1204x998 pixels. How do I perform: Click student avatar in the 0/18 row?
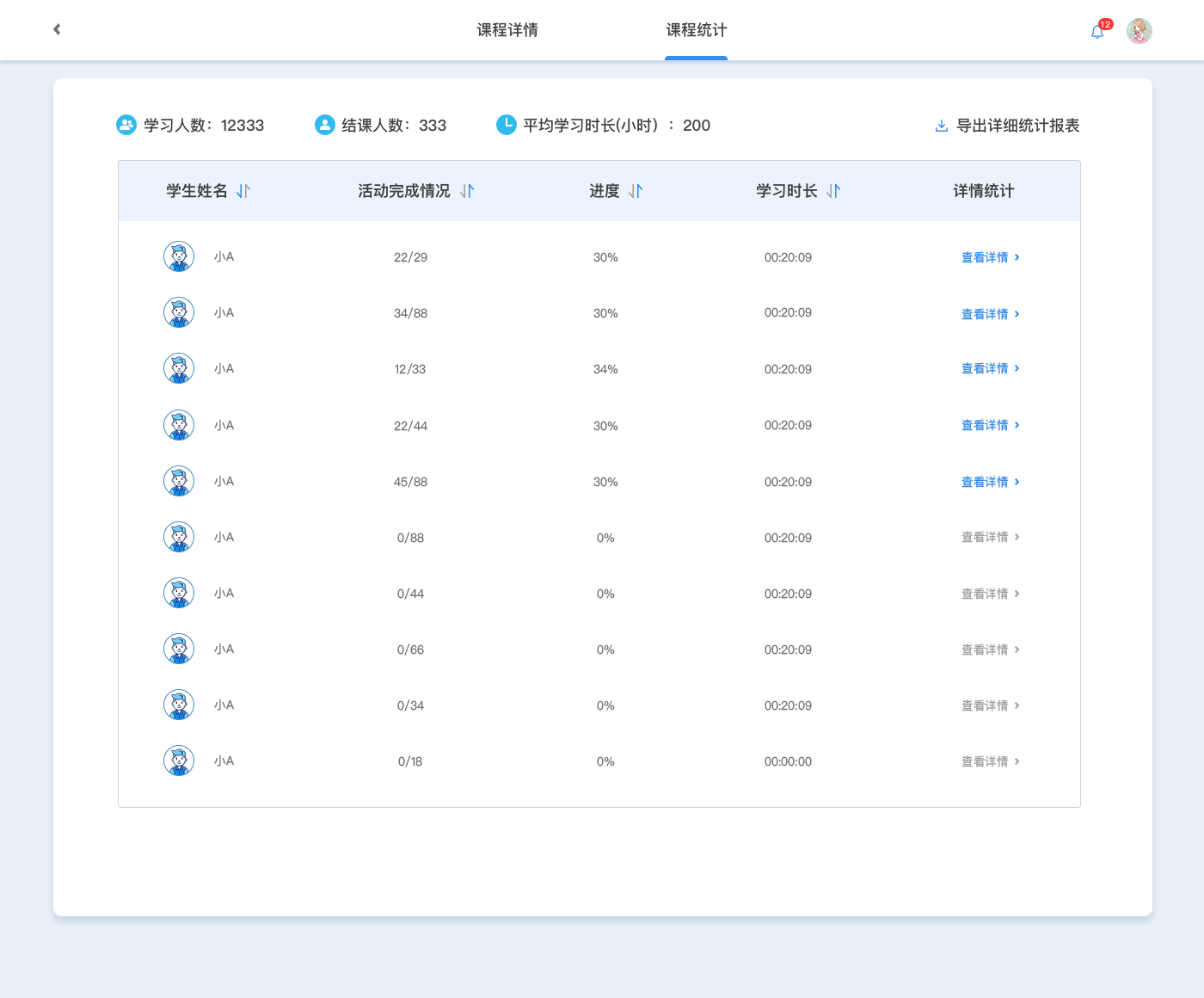point(179,761)
